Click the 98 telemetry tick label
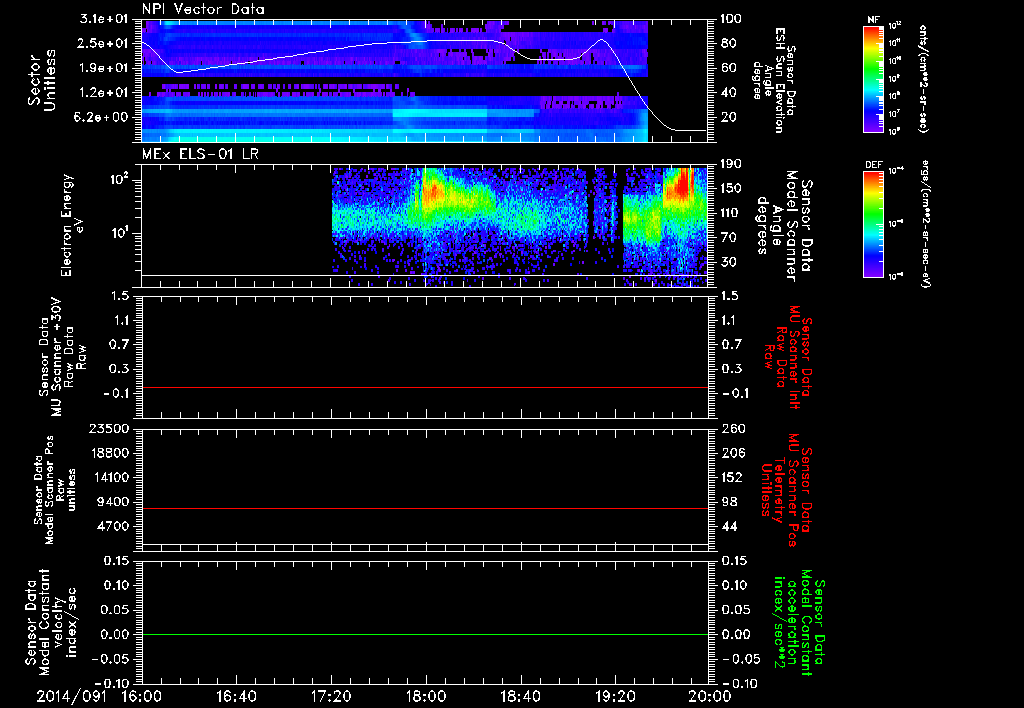The height and width of the screenshot is (708, 1024). (729, 502)
